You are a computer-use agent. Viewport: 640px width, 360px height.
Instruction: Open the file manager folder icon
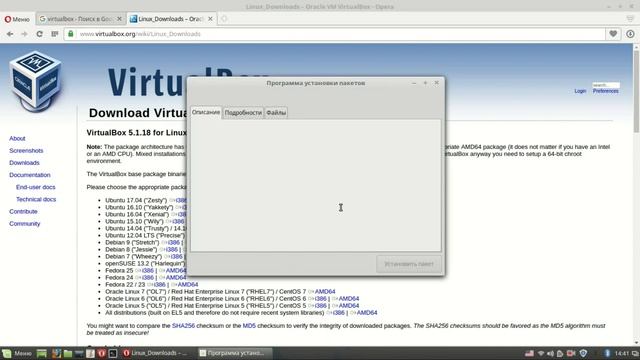click(68, 353)
